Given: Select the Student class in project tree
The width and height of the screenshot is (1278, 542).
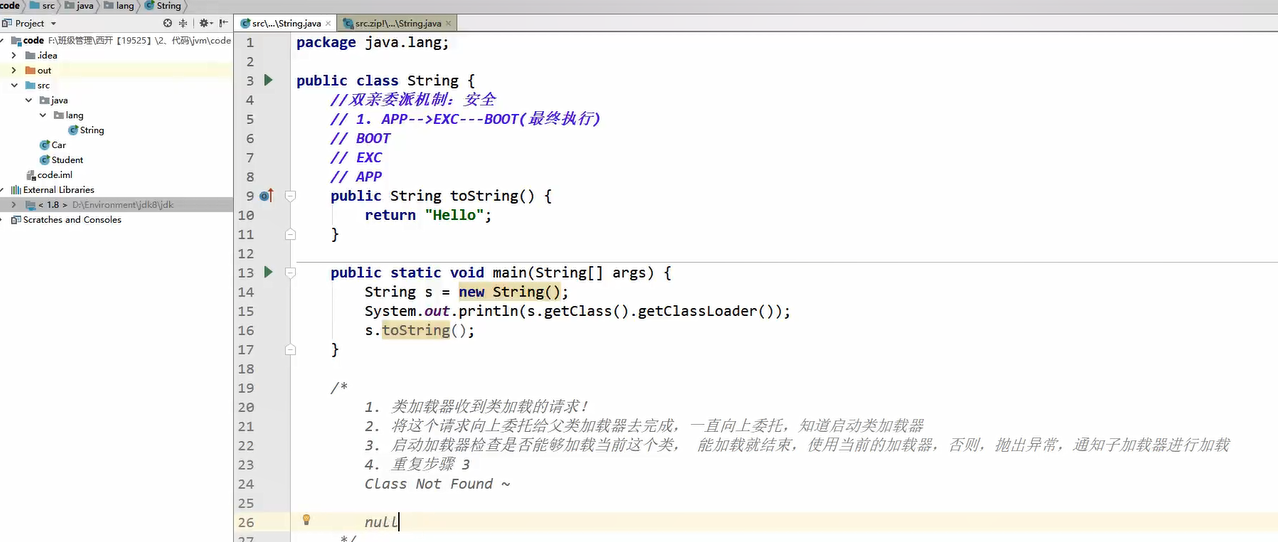Looking at the screenshot, I should coord(67,160).
